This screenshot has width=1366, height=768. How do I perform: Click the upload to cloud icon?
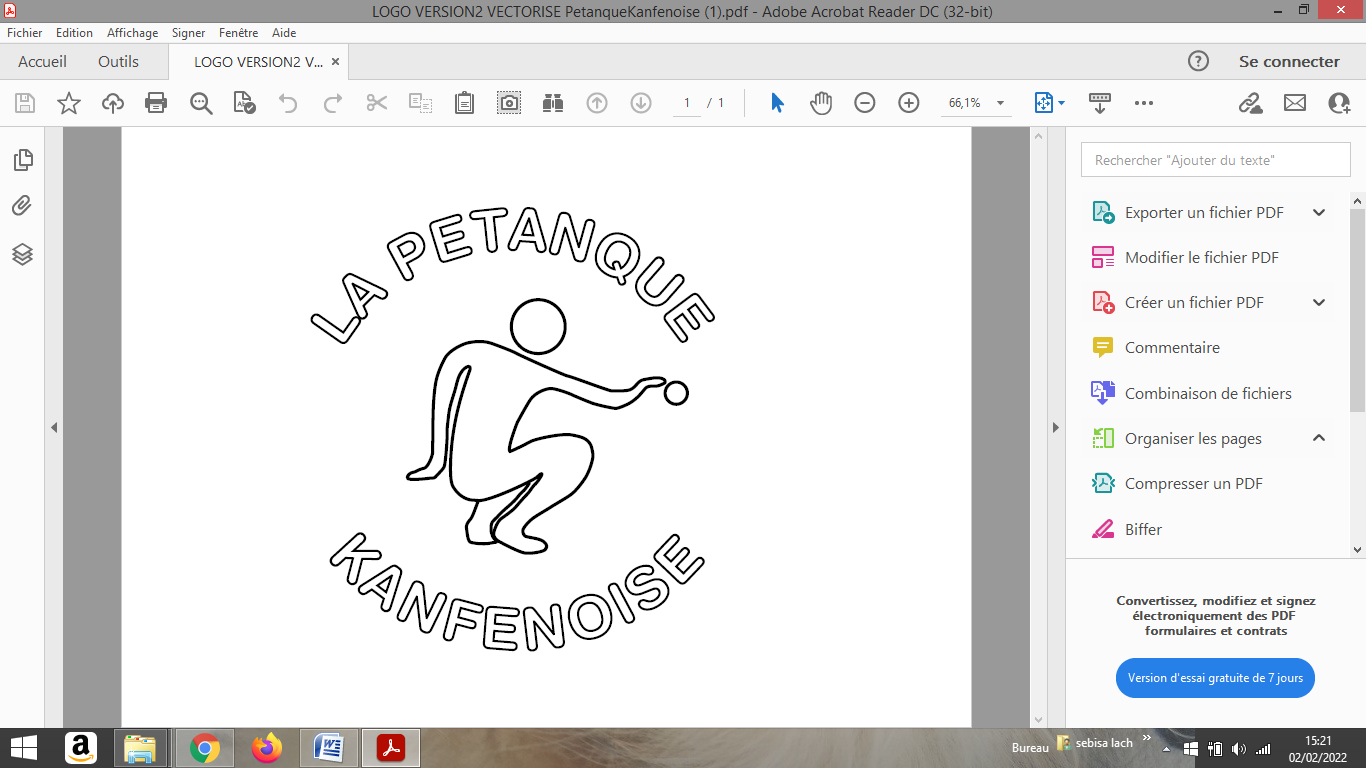(x=113, y=103)
